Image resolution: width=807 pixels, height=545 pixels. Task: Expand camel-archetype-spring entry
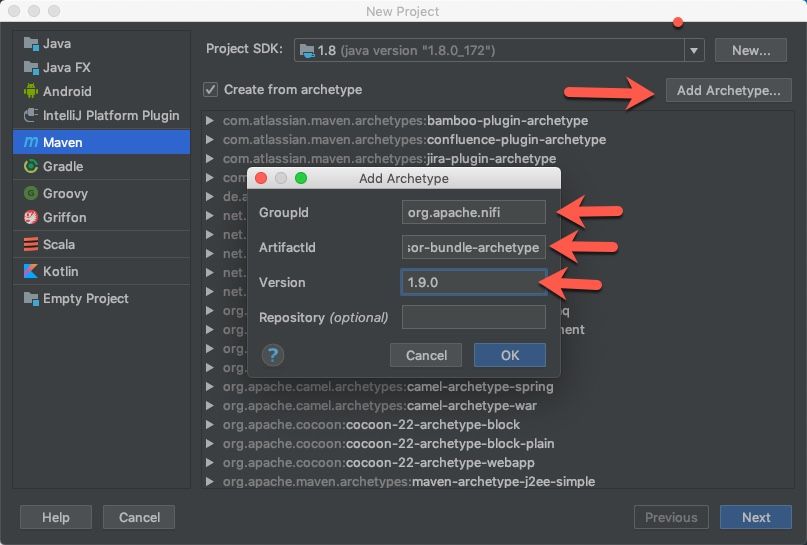coord(209,386)
